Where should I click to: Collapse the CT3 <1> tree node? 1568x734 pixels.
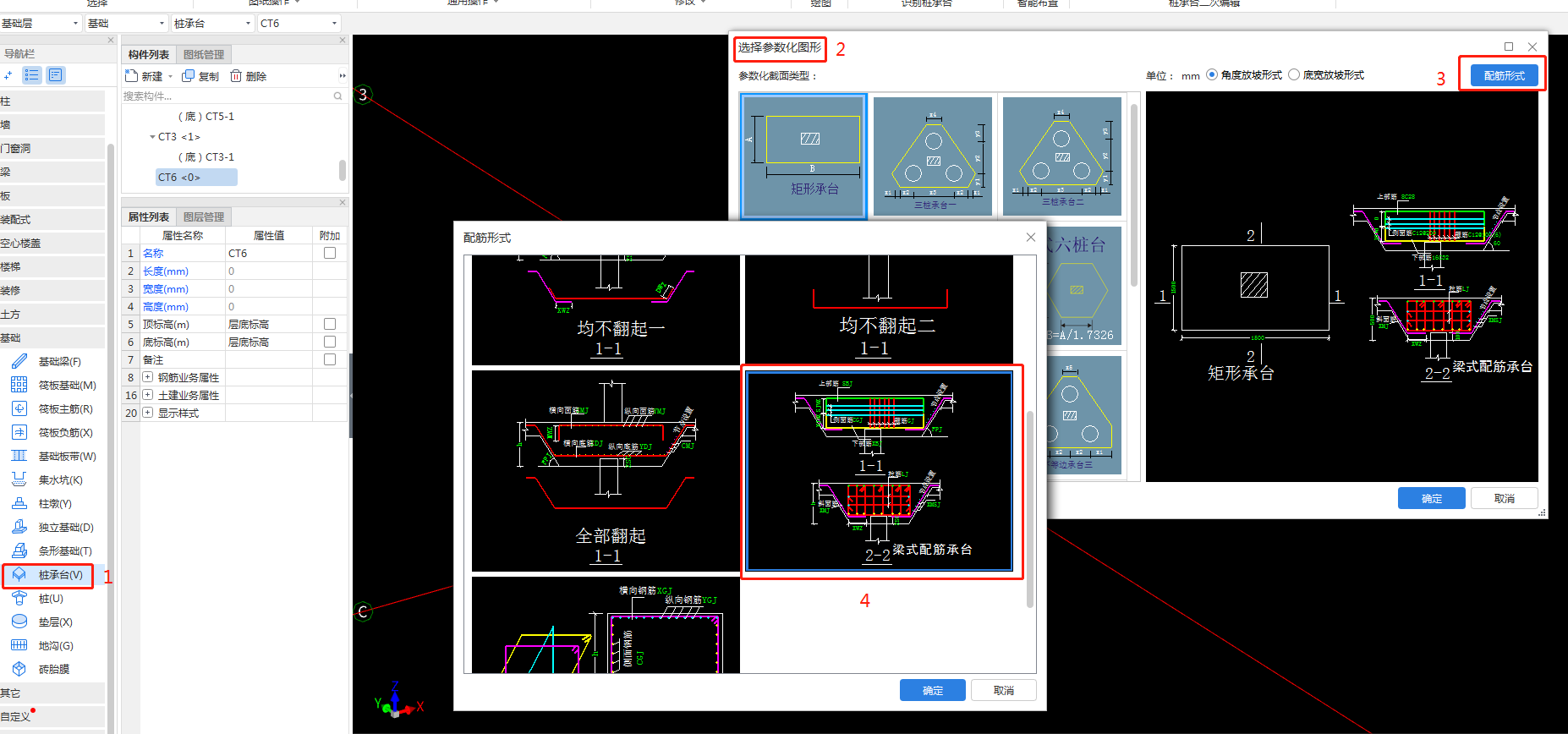pos(152,137)
